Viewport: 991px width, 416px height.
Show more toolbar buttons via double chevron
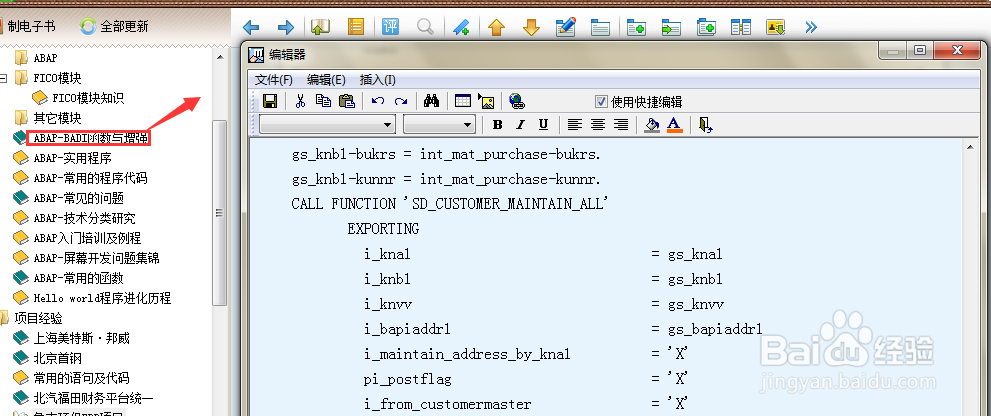[x=812, y=27]
